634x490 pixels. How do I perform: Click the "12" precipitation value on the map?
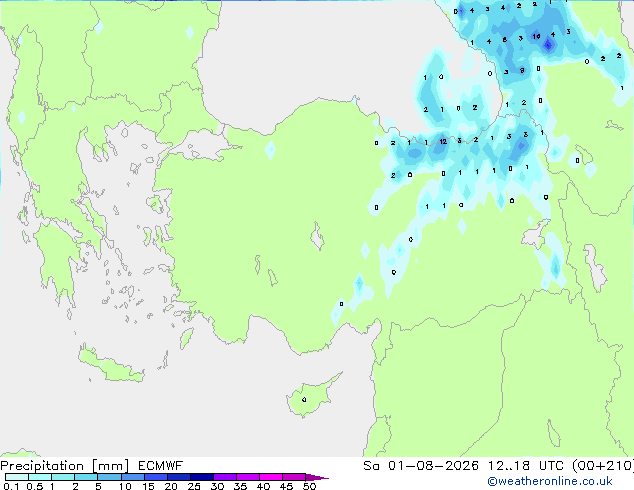(443, 142)
